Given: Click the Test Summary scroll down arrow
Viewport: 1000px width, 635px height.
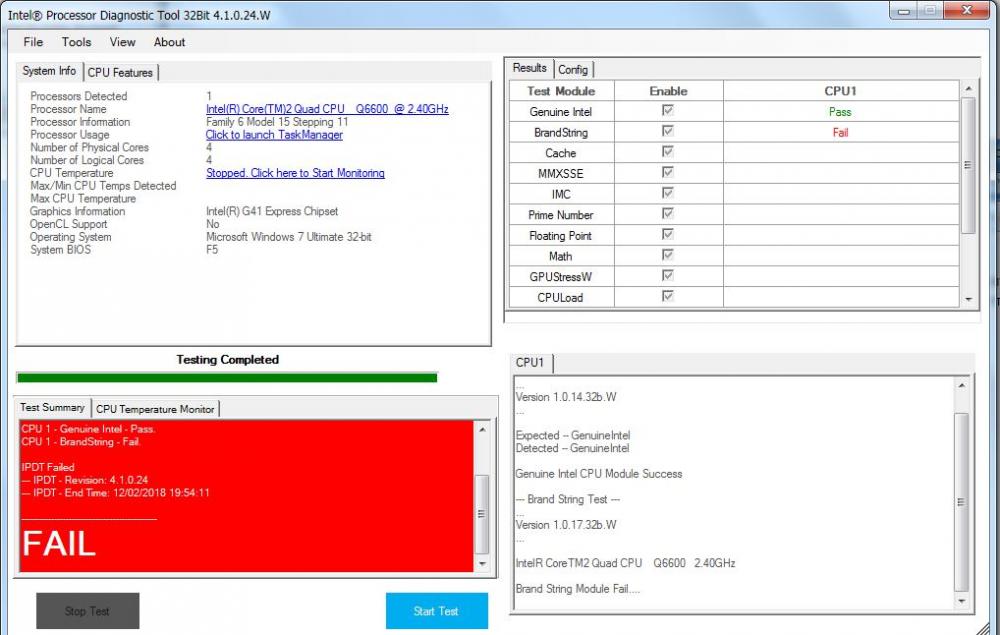Looking at the screenshot, I should tap(482, 564).
